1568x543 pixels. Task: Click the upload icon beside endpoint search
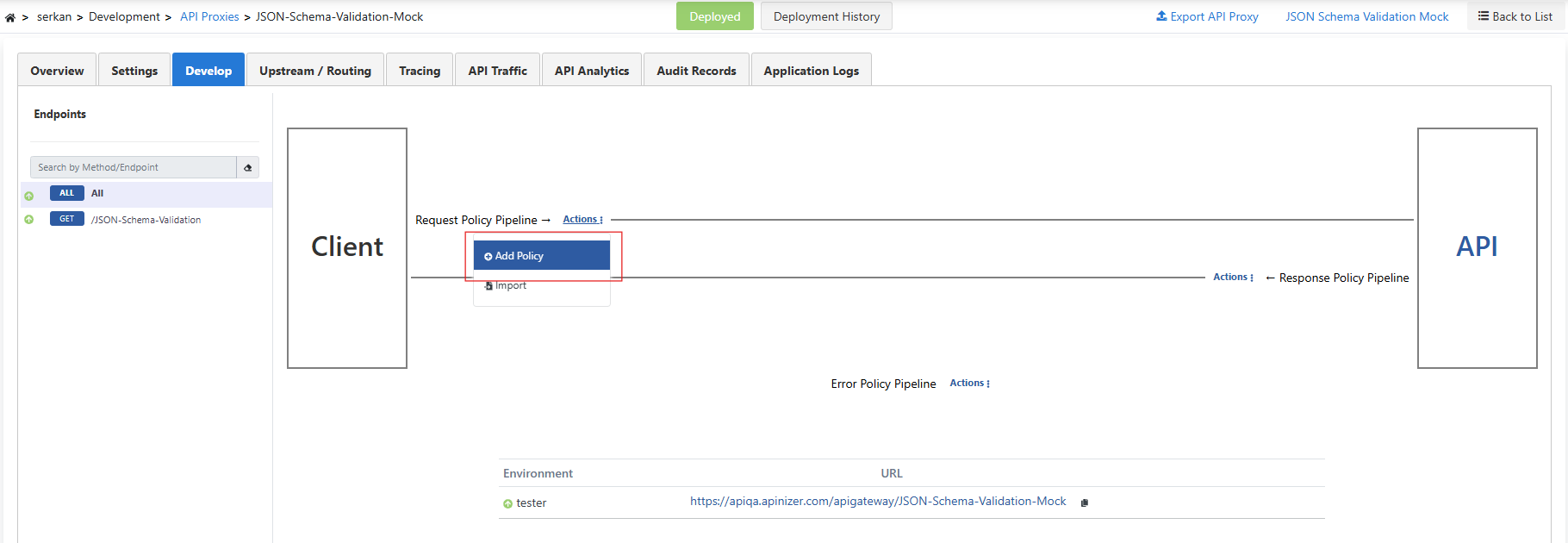tap(248, 167)
